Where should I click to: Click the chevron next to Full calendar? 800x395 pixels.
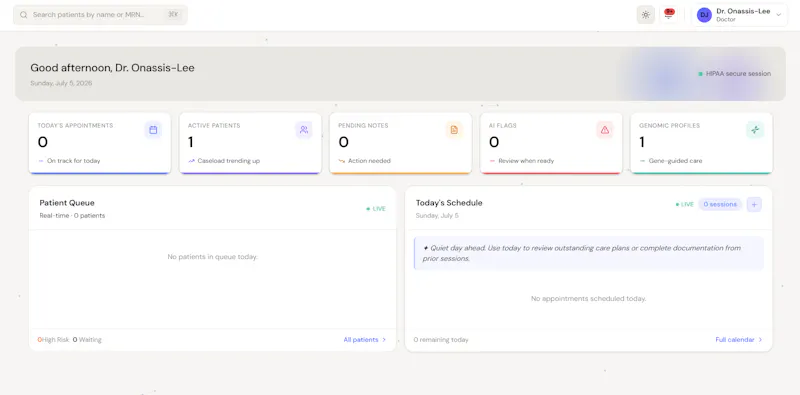pyautogui.click(x=760, y=340)
